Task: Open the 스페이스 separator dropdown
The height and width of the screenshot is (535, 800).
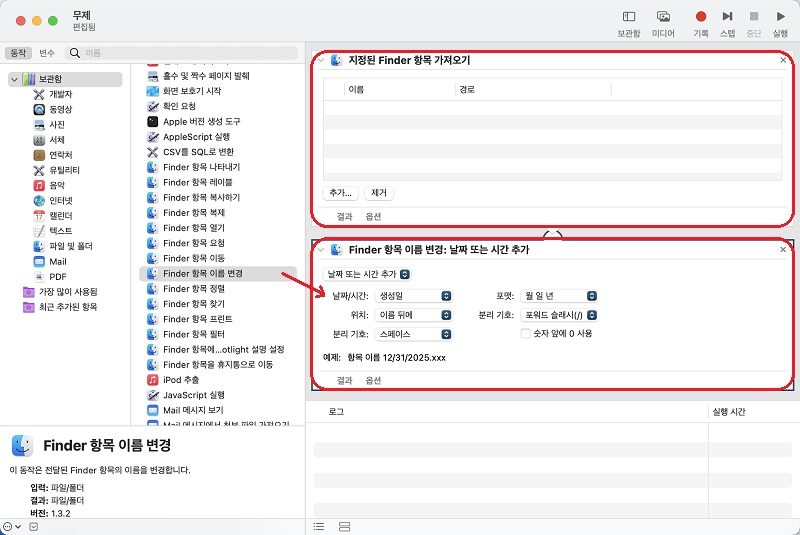Action: [413, 334]
